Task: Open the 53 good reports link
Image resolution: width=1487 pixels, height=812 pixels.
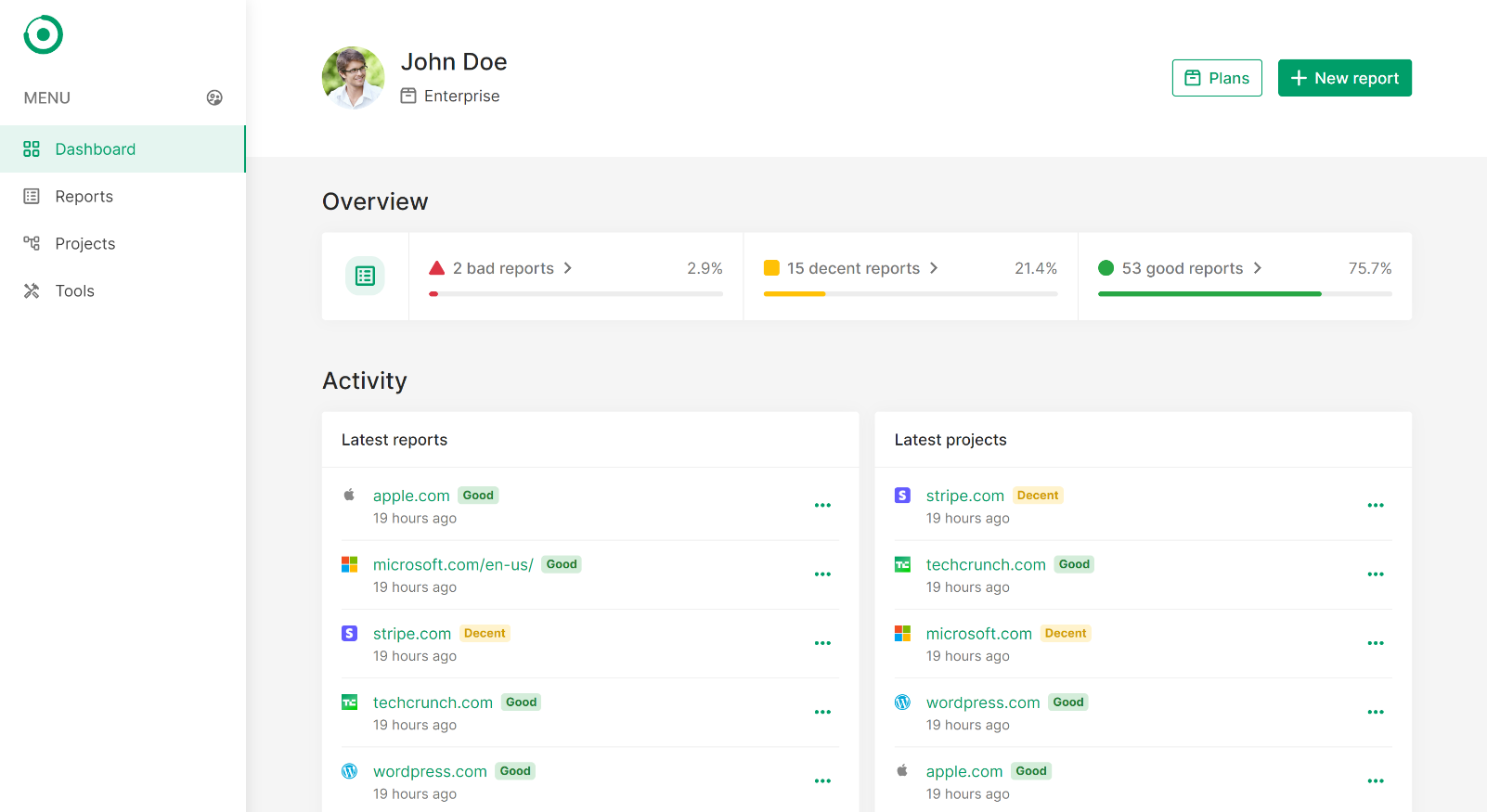Action: [x=1182, y=268]
